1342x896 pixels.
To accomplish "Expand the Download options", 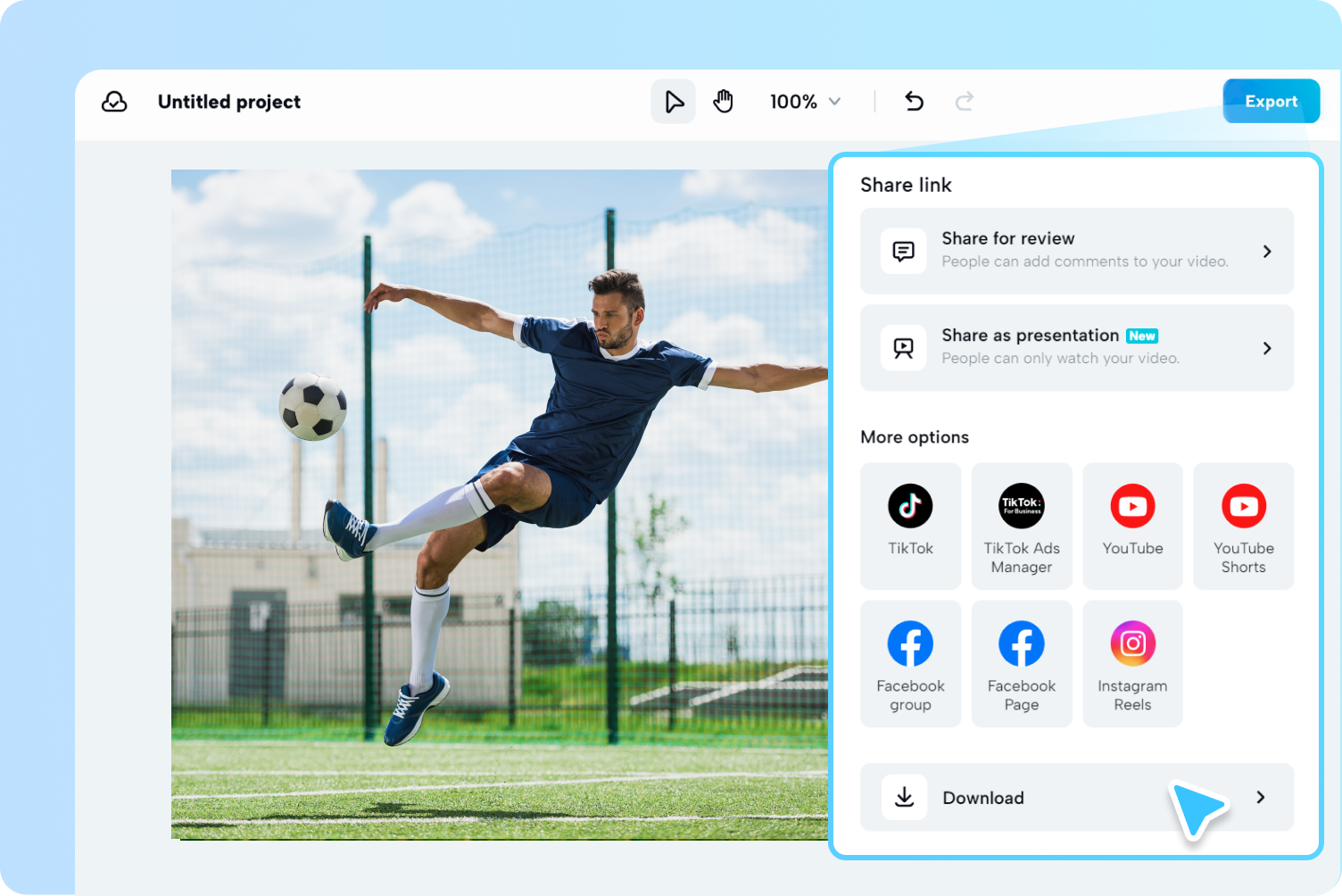I will 1261,797.
